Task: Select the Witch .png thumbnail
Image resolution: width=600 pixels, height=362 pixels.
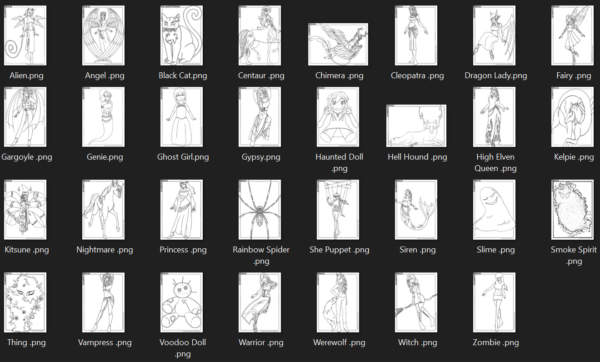Action: point(416,302)
